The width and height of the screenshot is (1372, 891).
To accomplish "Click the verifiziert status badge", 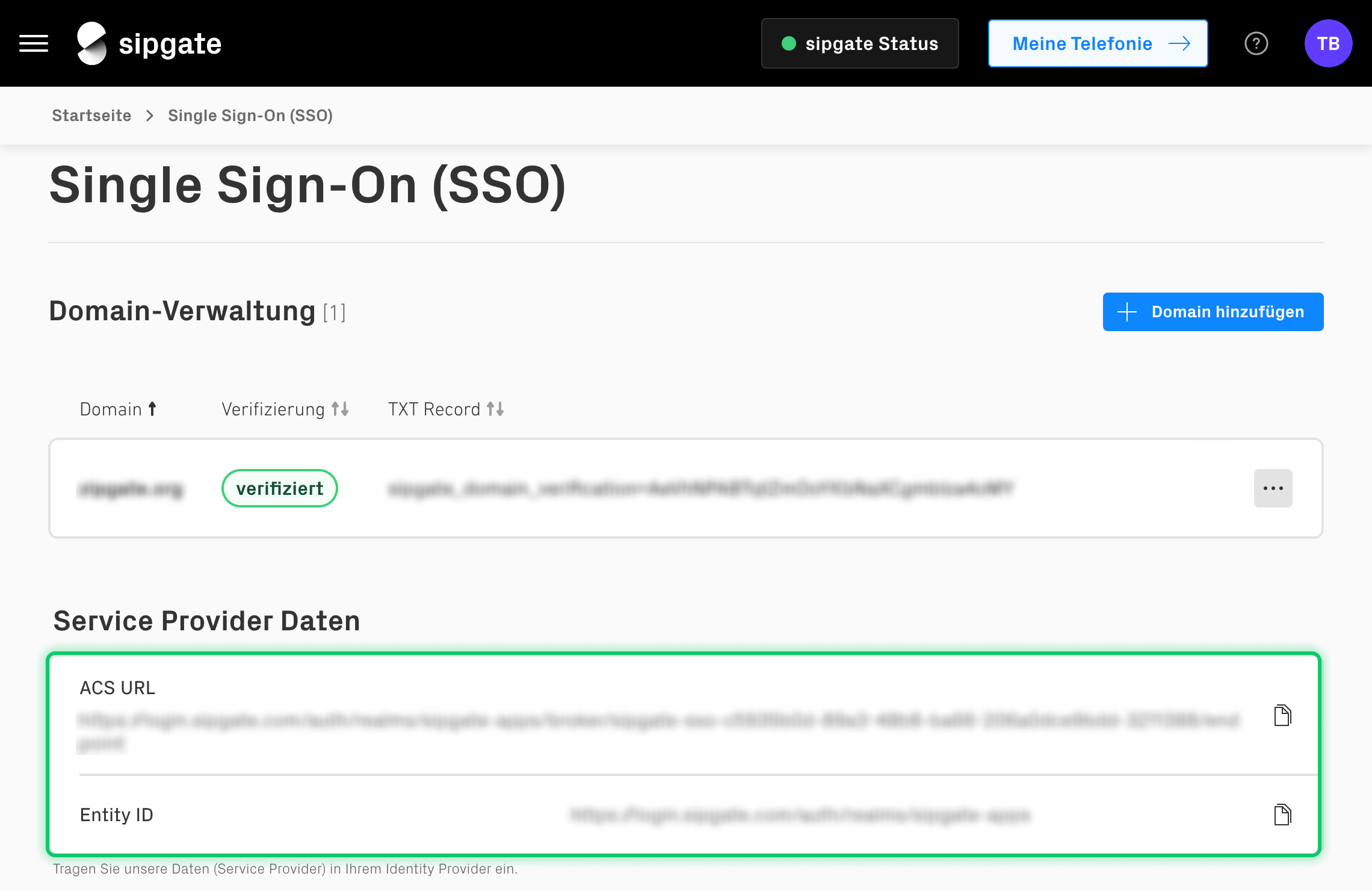I will 280,488.
